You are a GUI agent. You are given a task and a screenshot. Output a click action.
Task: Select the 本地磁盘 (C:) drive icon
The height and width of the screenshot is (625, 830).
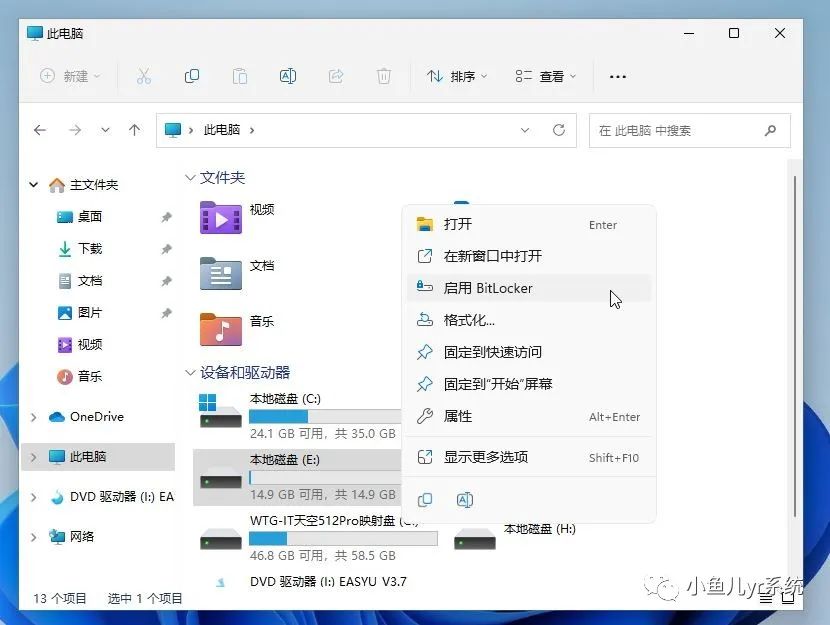click(x=220, y=411)
